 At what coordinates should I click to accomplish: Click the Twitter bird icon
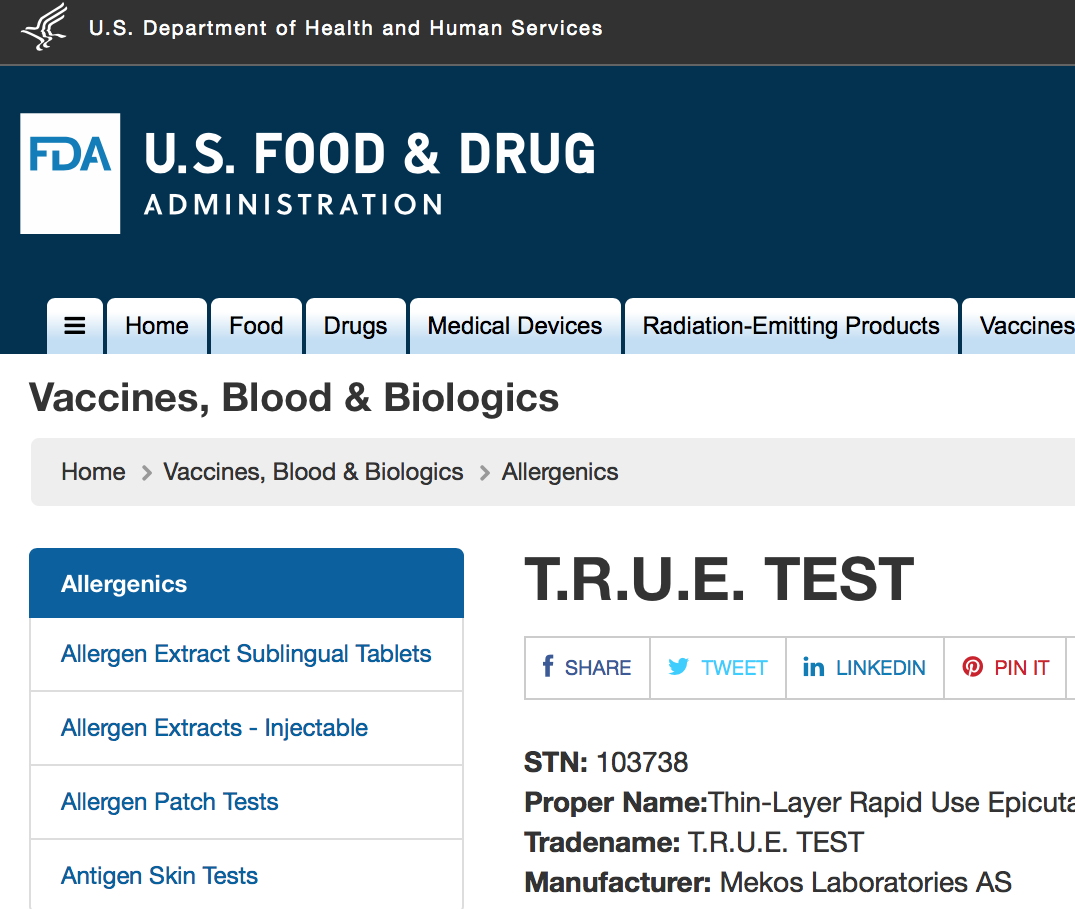[679, 667]
